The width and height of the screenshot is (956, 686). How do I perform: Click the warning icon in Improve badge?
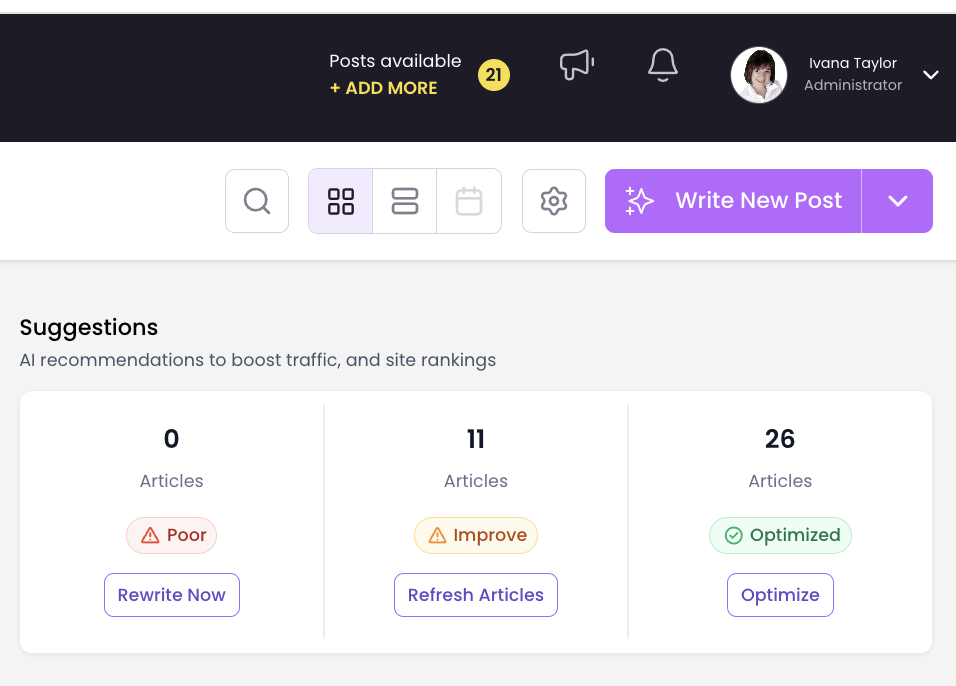click(x=437, y=536)
